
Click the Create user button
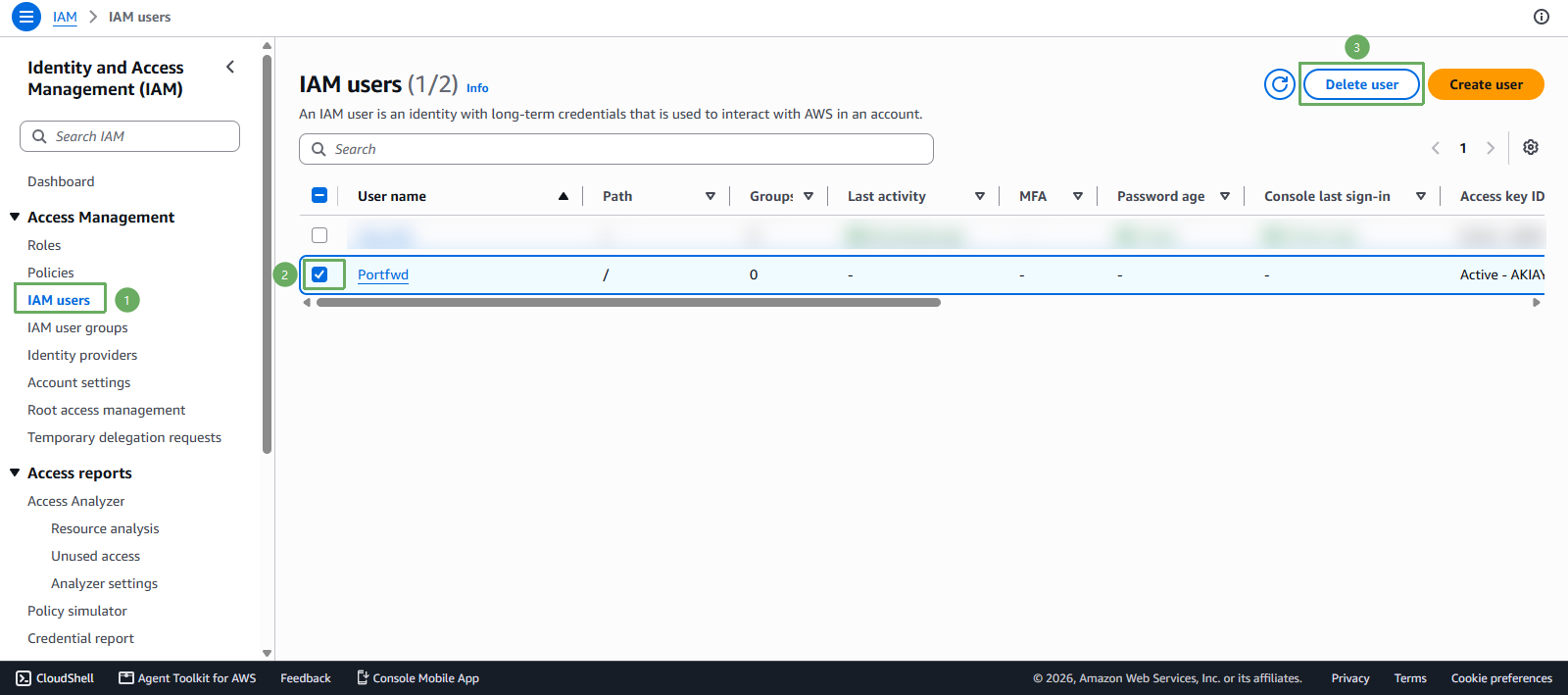(x=1486, y=84)
